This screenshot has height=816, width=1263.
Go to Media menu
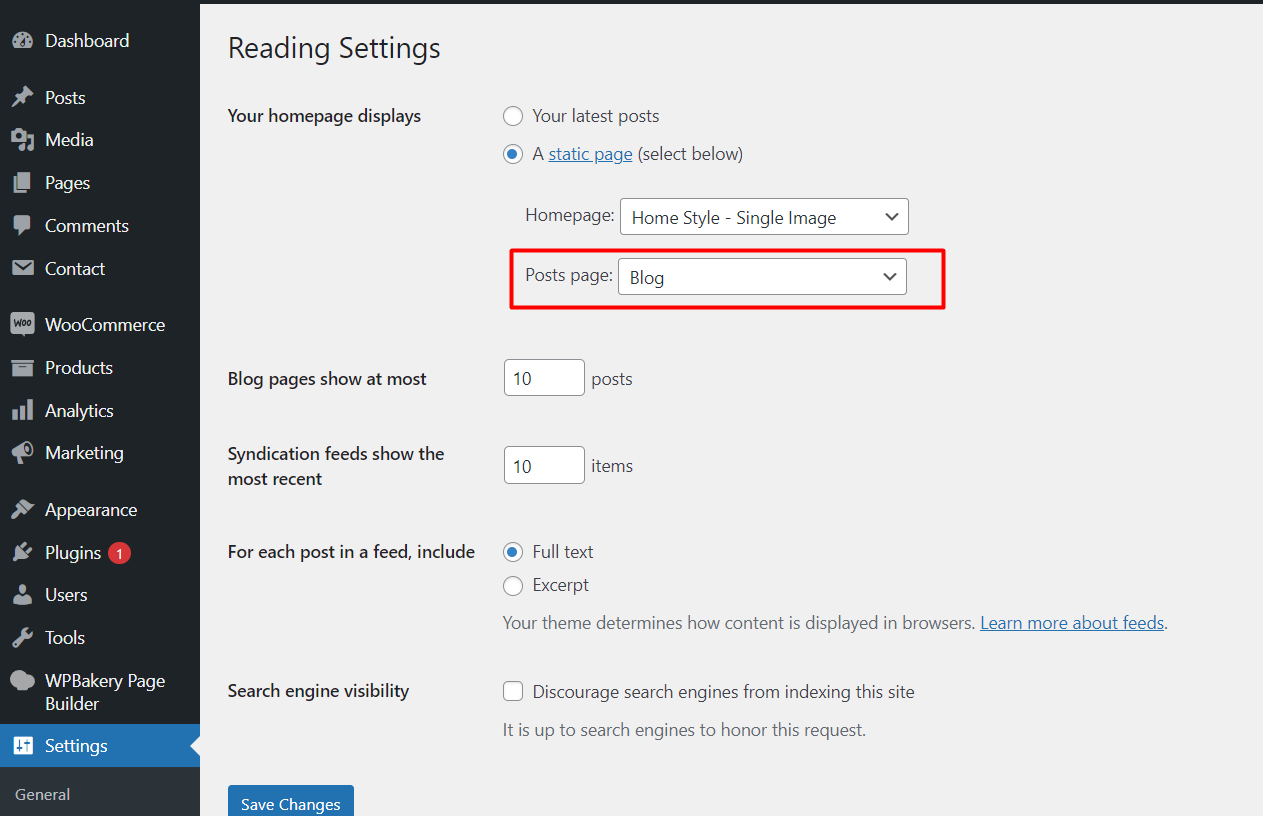(69, 140)
